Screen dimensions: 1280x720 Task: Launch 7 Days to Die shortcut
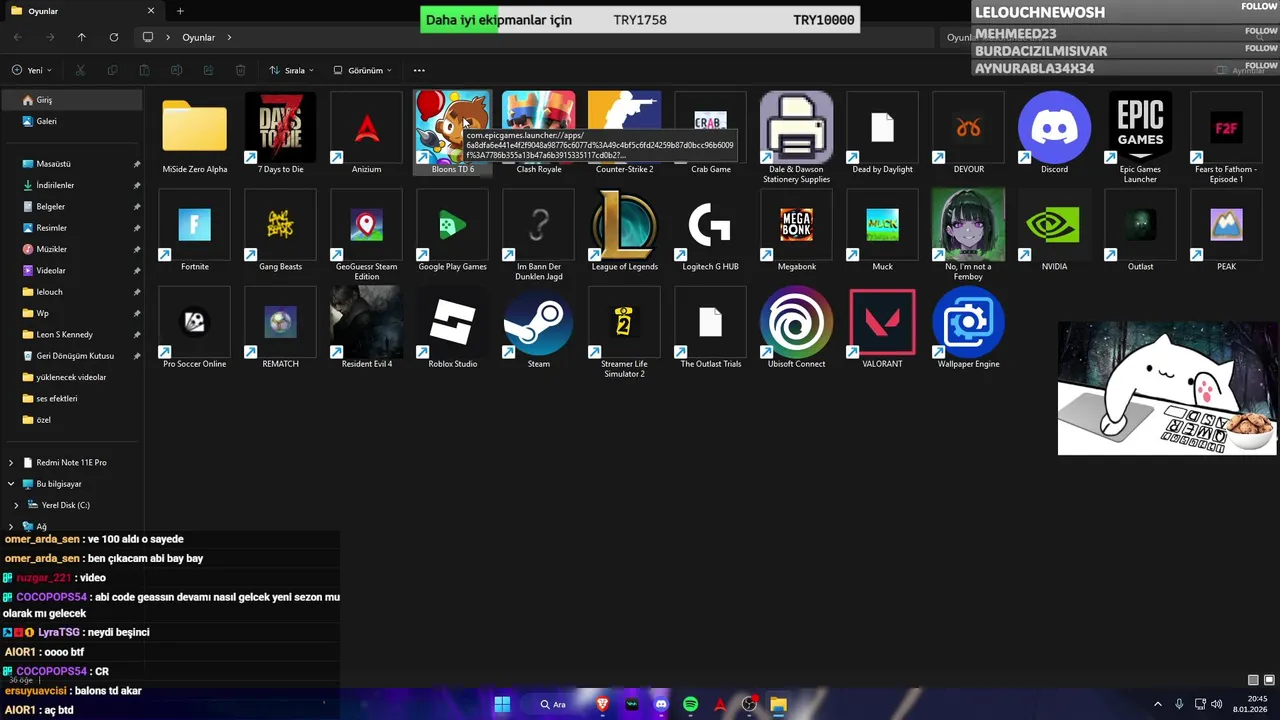(281, 133)
